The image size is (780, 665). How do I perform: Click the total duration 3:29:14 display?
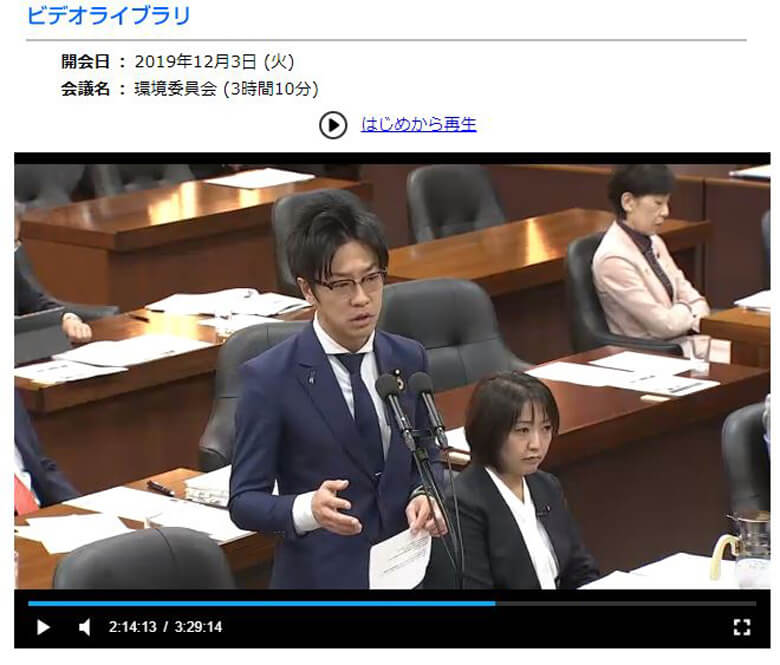click(198, 627)
